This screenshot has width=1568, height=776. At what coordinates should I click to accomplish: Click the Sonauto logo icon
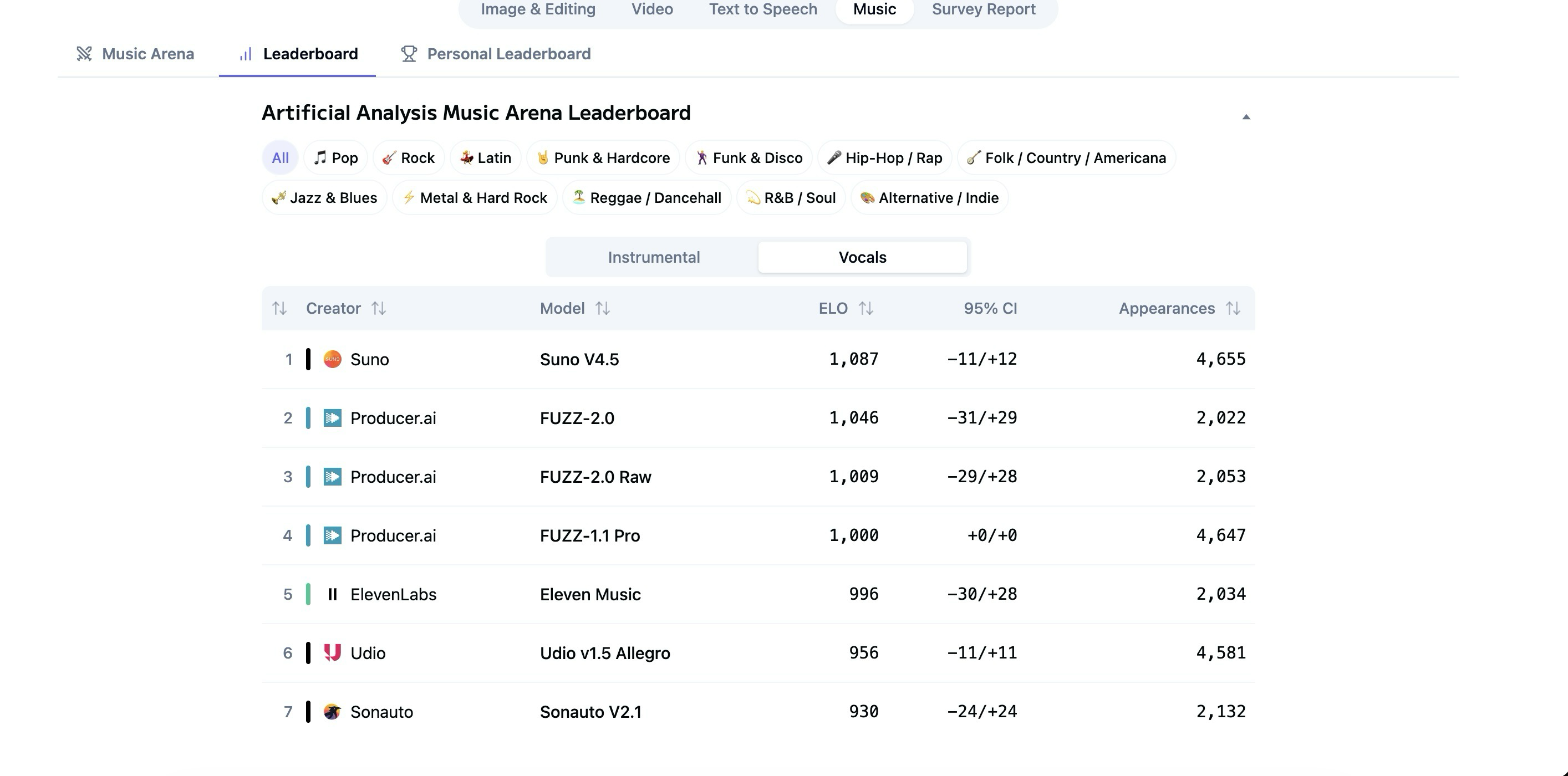[x=332, y=712]
